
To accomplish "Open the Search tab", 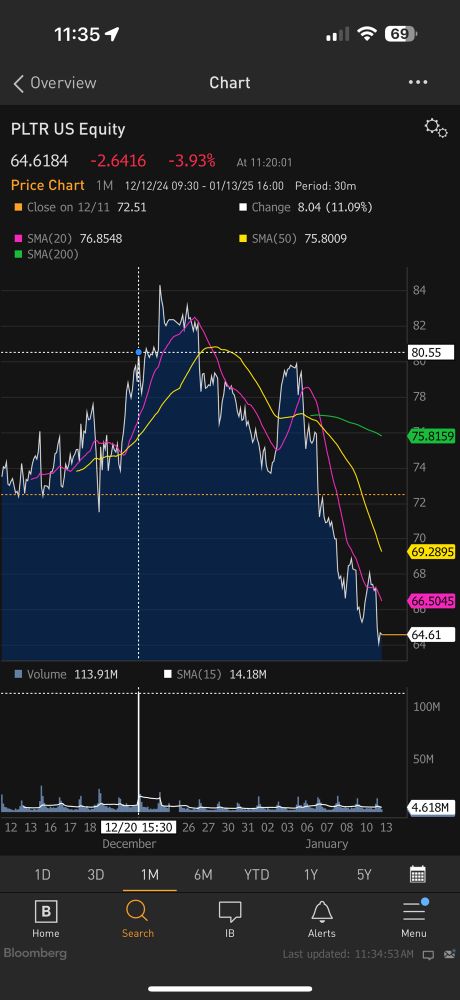I will [138, 919].
